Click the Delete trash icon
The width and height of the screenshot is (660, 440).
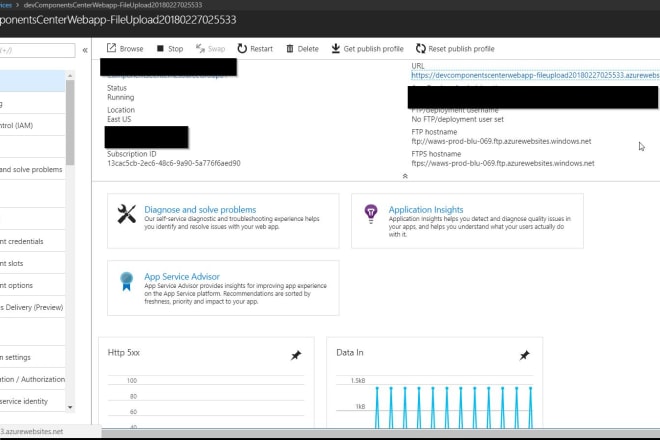click(290, 48)
